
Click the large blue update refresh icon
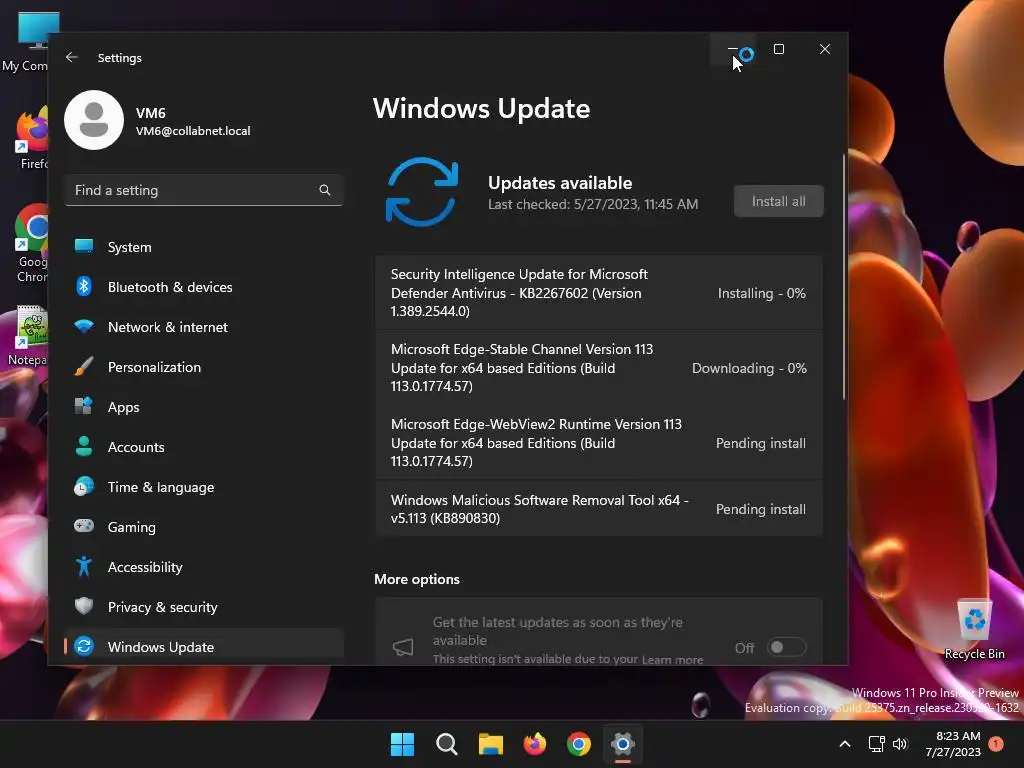(x=422, y=192)
